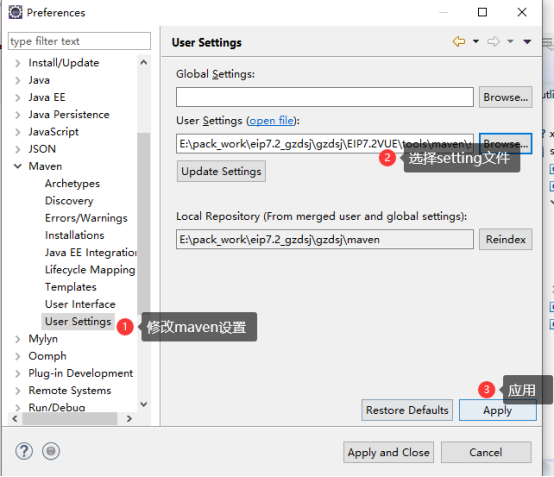Click the forward navigation arrow icon
554x477 pixels.
493,42
